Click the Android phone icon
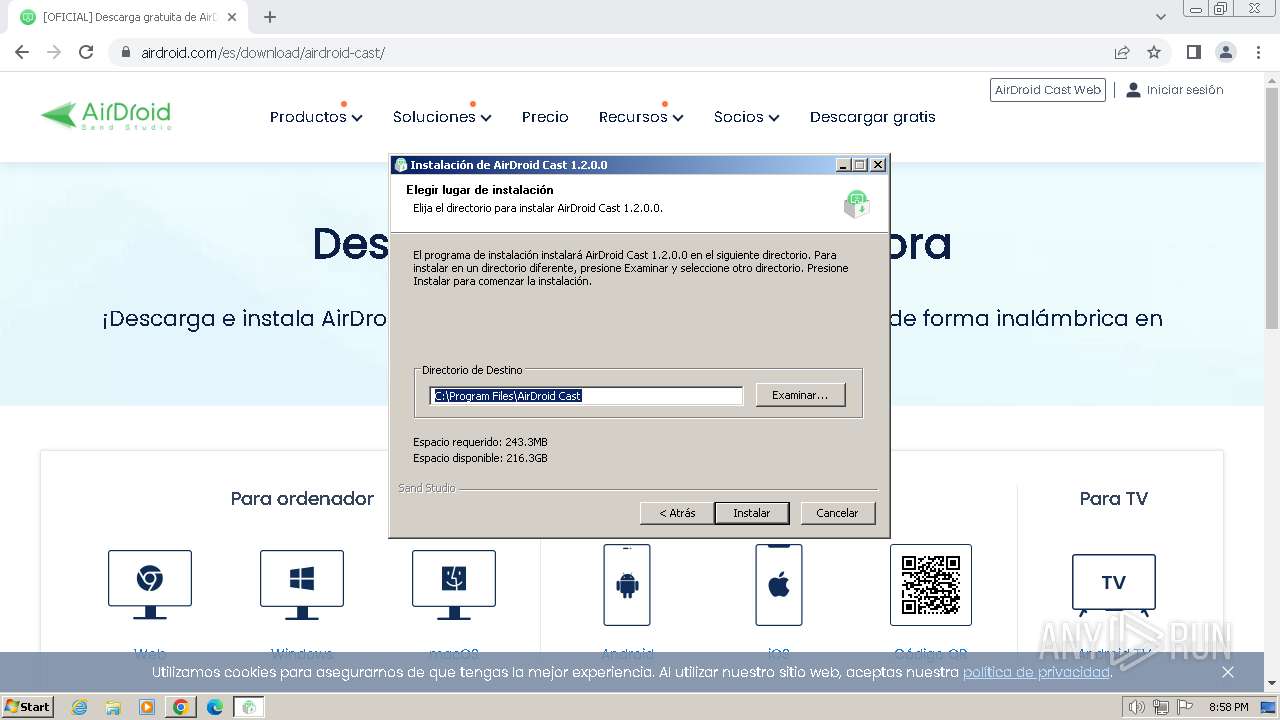The height and width of the screenshot is (720, 1280). [x=627, y=585]
